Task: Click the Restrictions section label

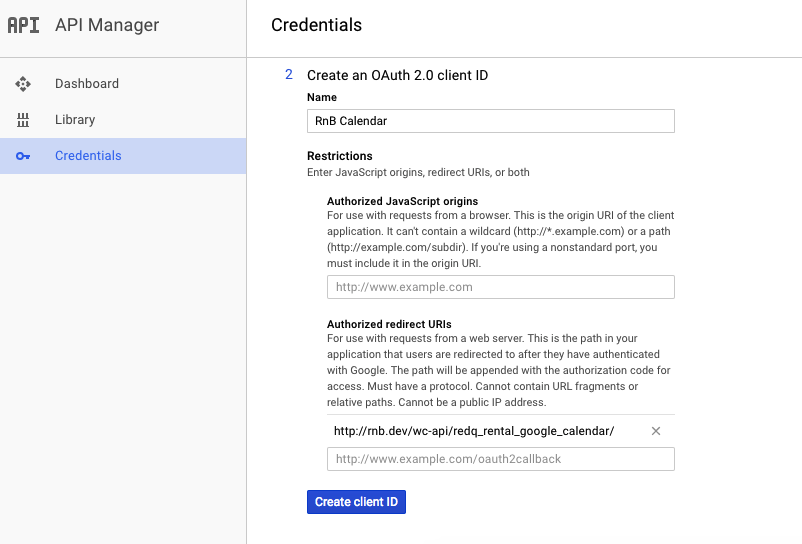Action: click(339, 156)
